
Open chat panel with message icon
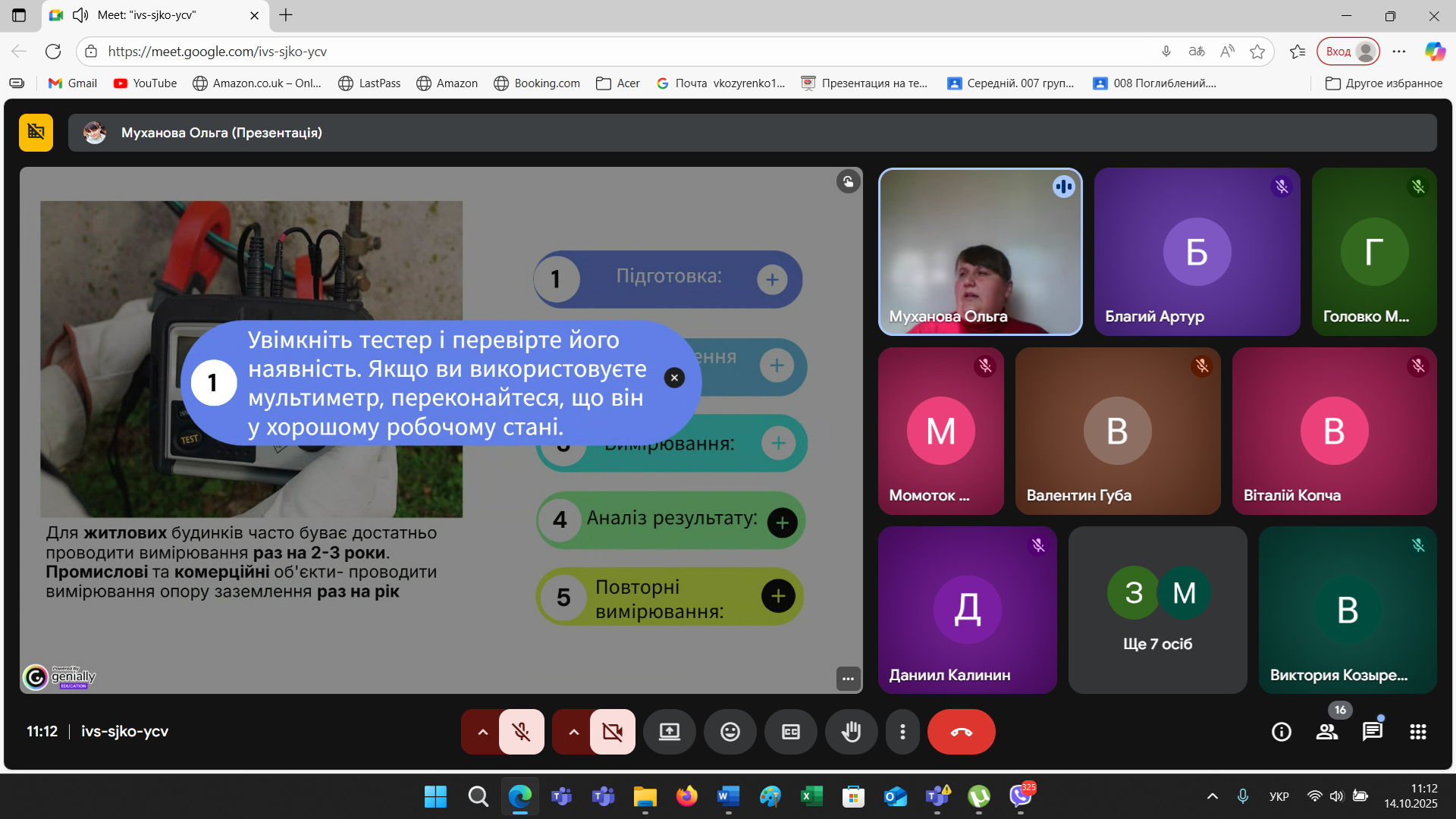click(1372, 732)
